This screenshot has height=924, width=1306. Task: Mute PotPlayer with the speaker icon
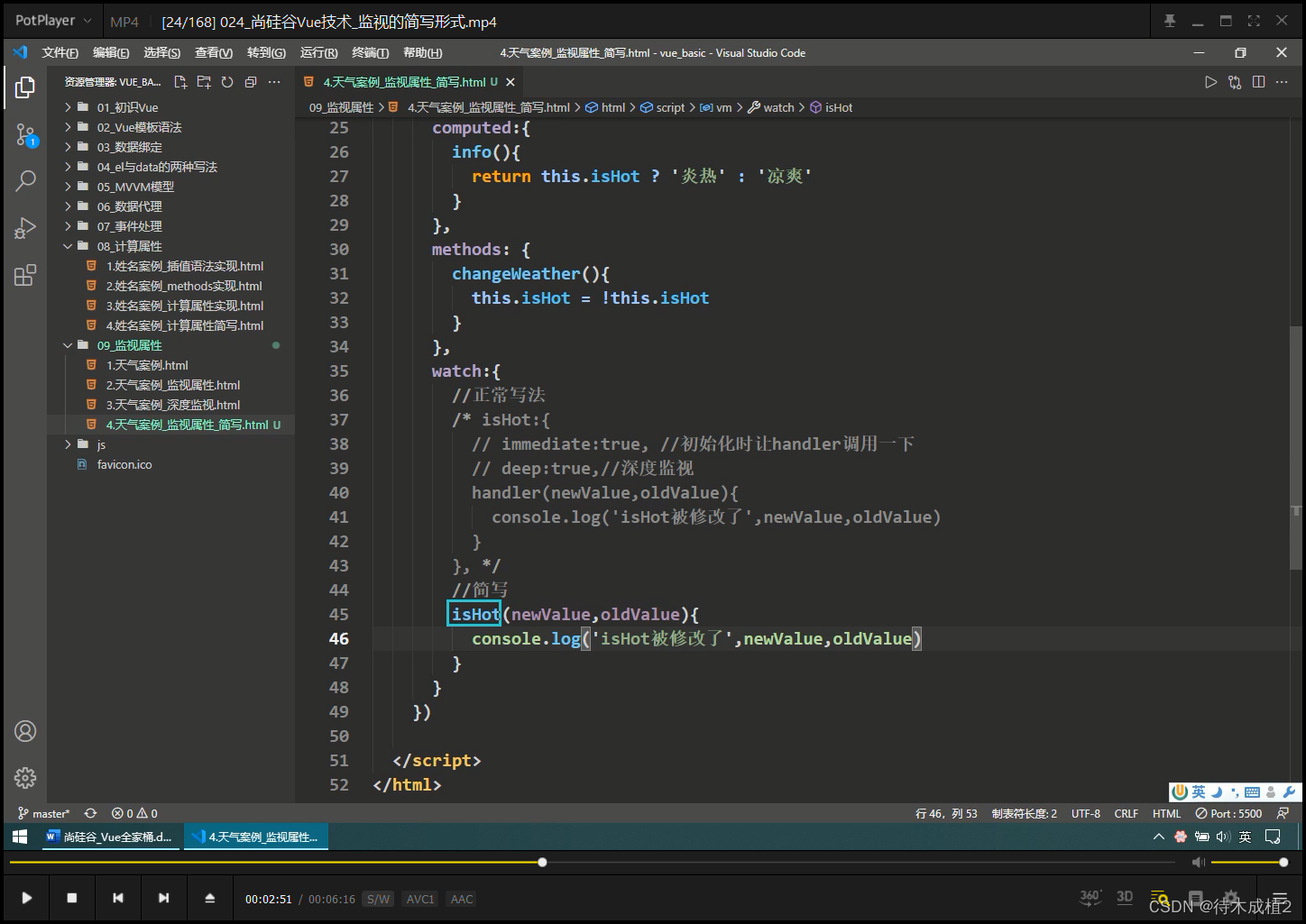point(1198,863)
